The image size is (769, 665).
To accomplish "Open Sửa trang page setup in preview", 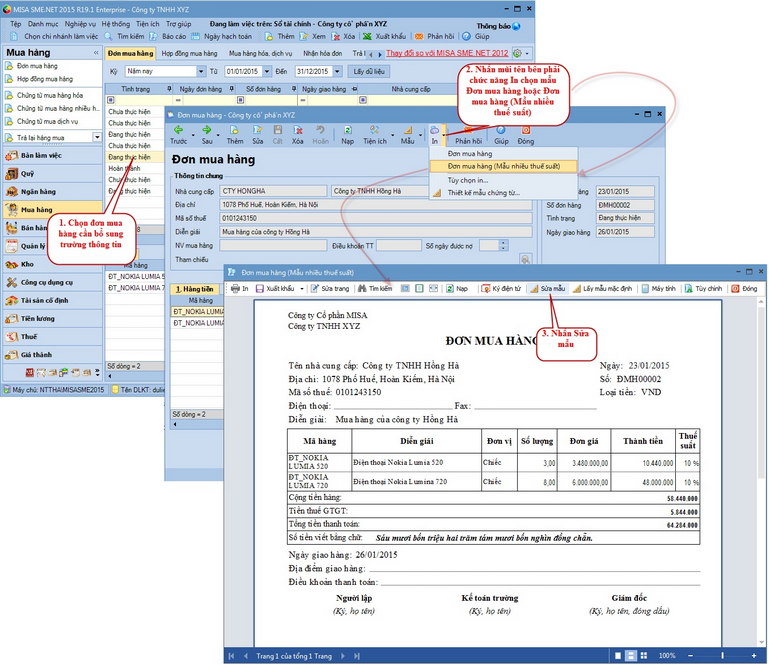I will [x=330, y=288].
